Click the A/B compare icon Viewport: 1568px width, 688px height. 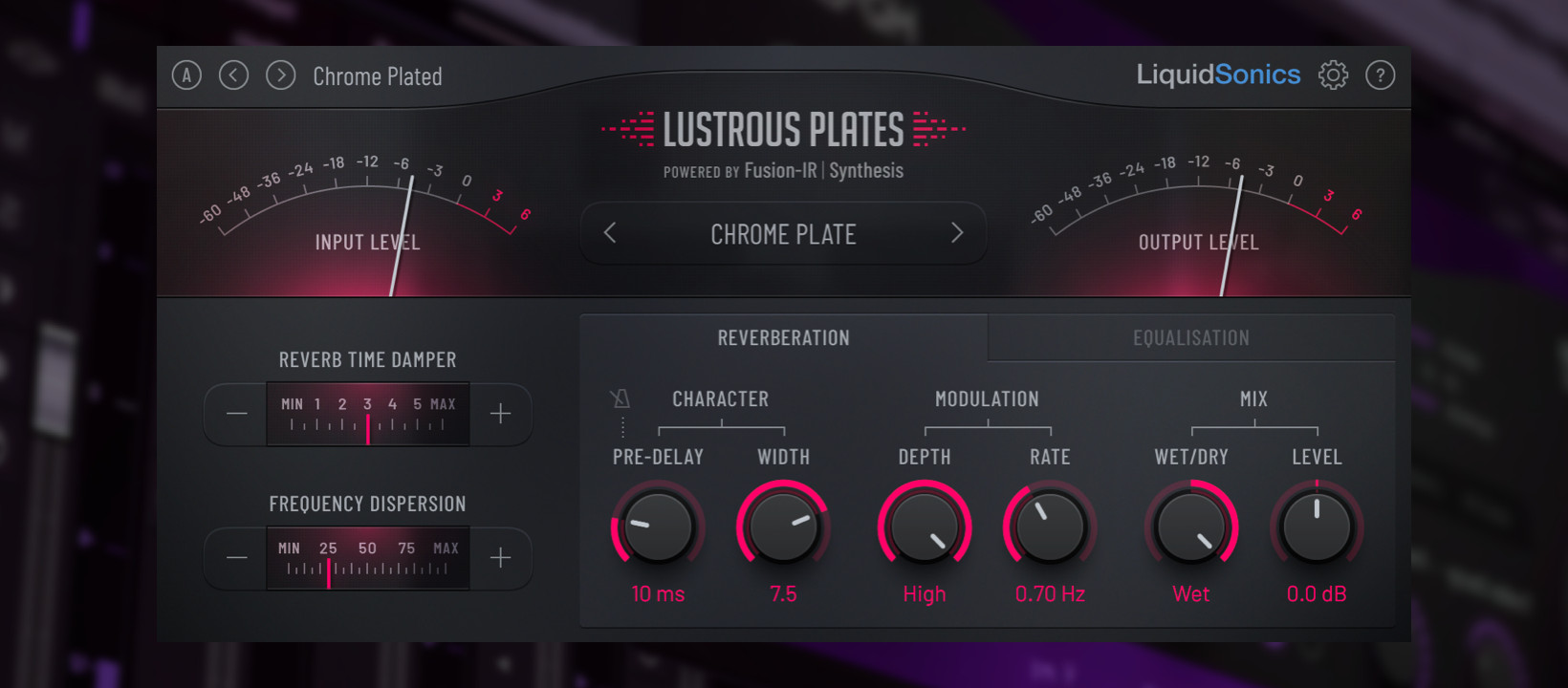(186, 75)
